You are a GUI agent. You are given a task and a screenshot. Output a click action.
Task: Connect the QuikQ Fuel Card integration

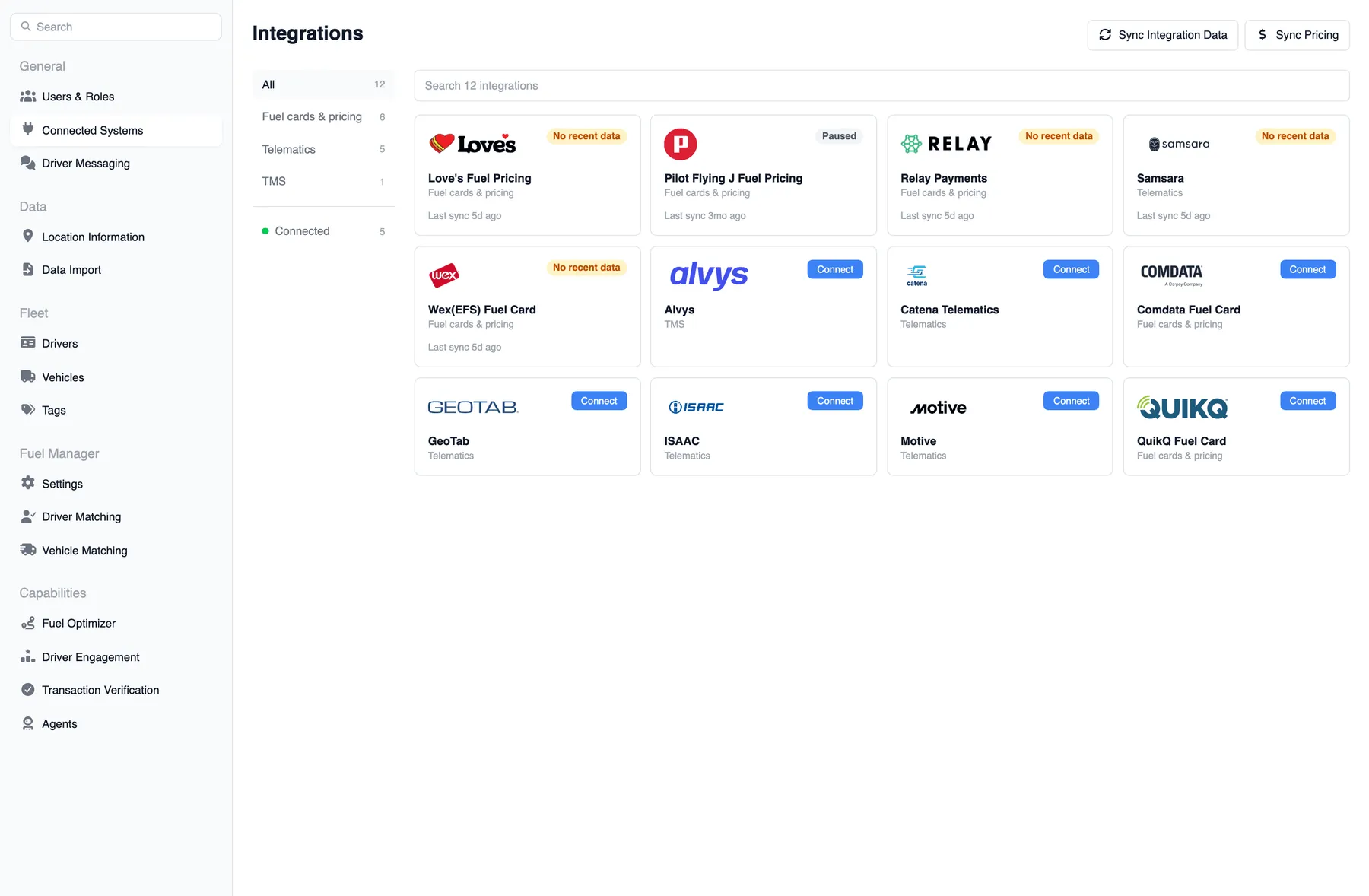(x=1307, y=401)
